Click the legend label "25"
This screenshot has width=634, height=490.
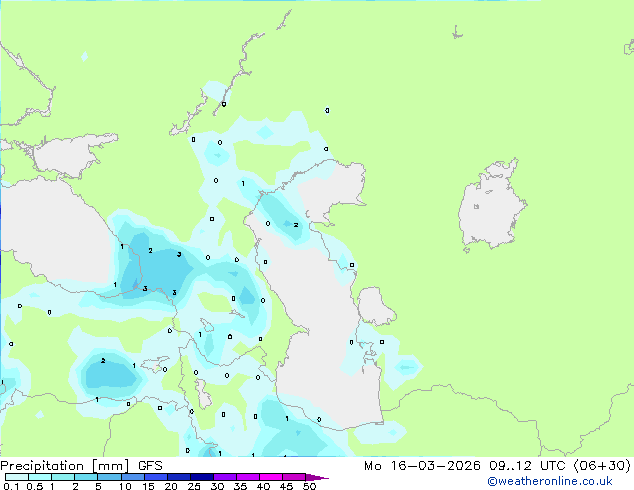194,486
